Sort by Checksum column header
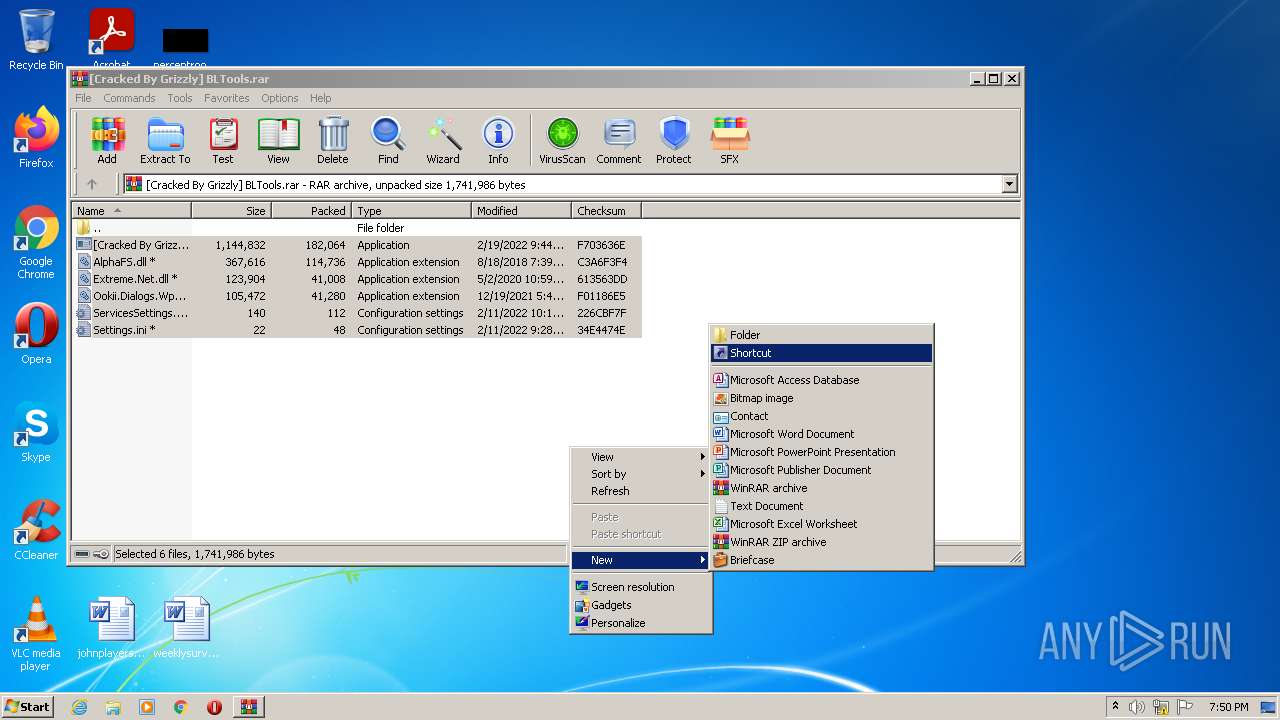 606,211
